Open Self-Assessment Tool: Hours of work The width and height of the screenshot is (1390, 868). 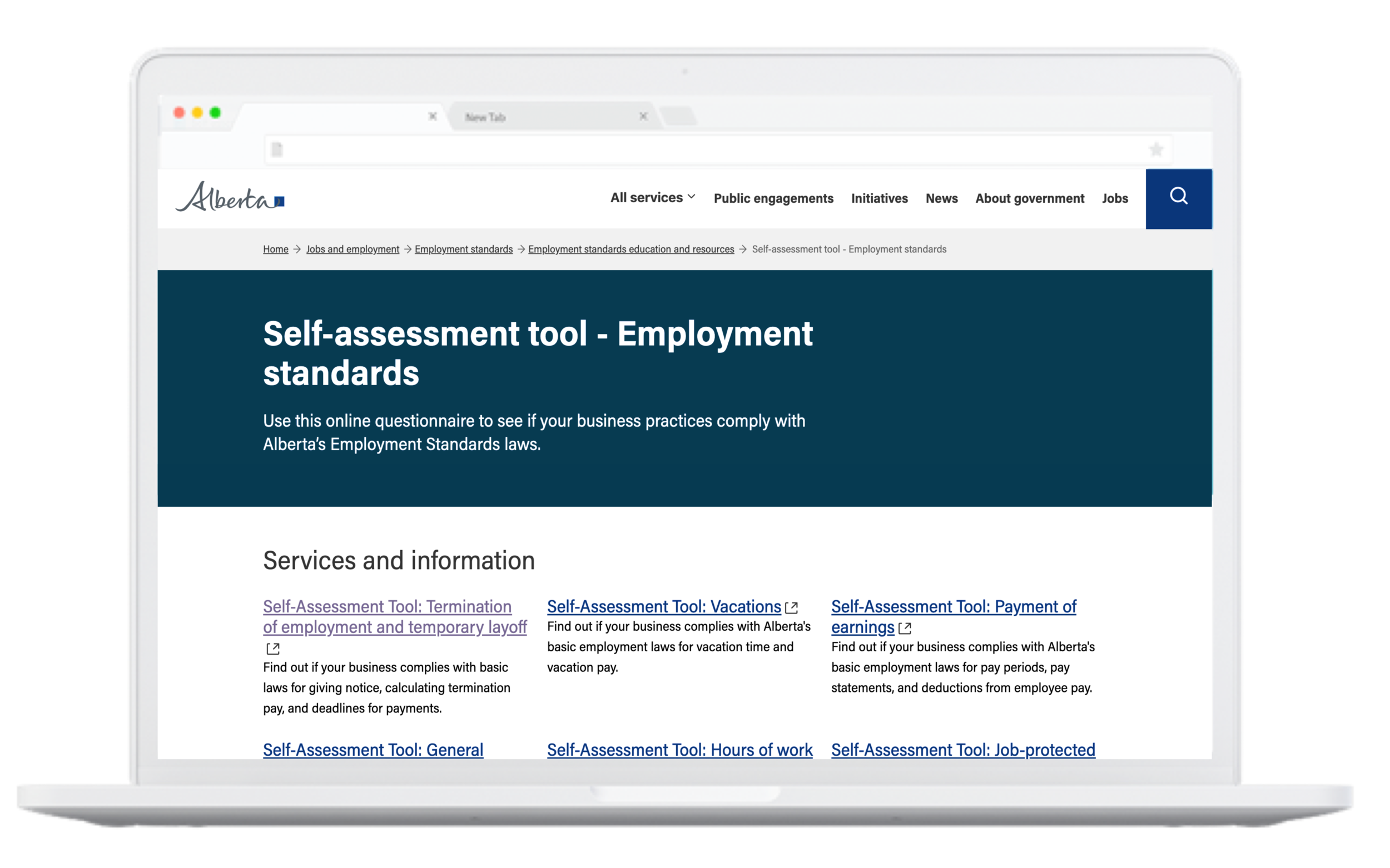click(679, 750)
